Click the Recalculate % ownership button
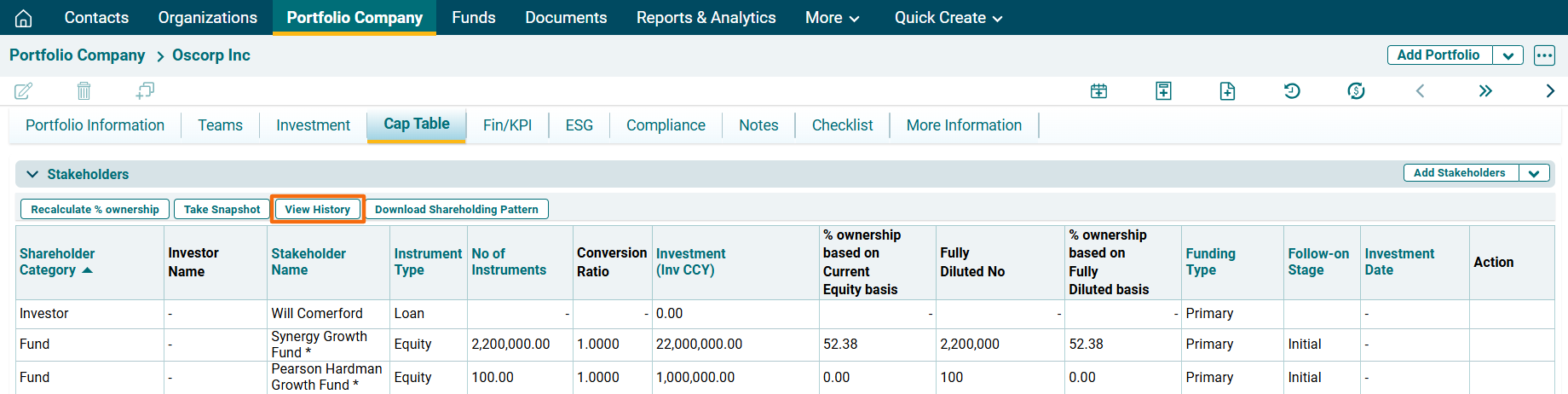 coord(95,209)
